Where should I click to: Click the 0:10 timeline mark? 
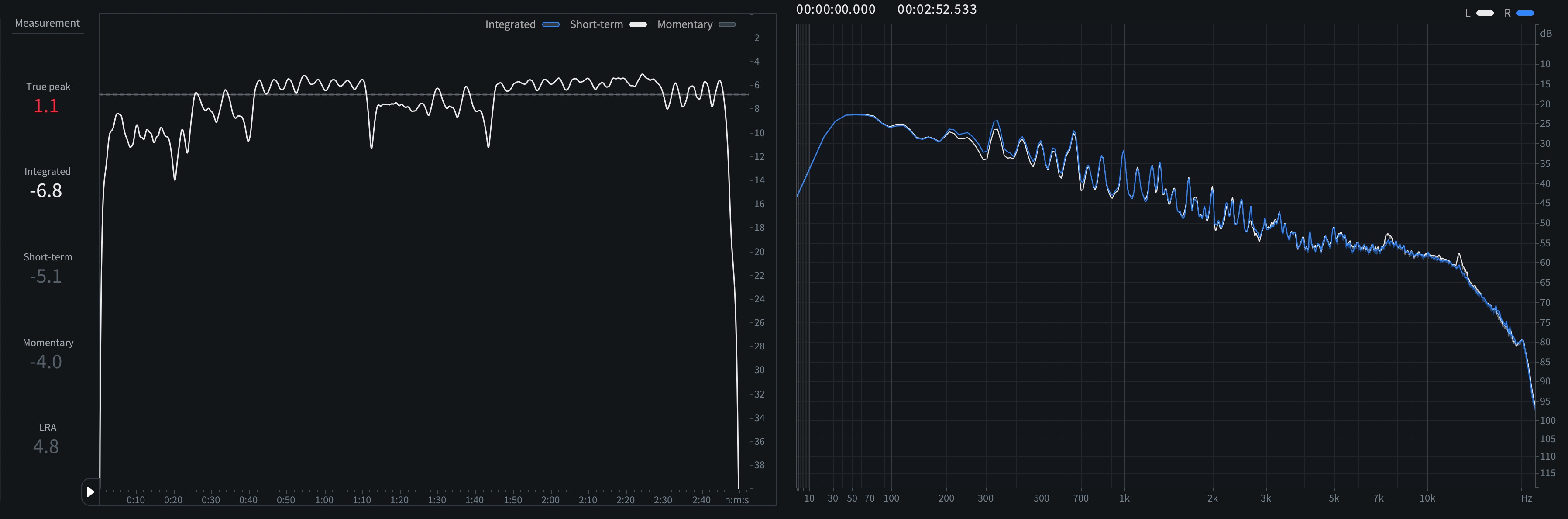click(136, 500)
